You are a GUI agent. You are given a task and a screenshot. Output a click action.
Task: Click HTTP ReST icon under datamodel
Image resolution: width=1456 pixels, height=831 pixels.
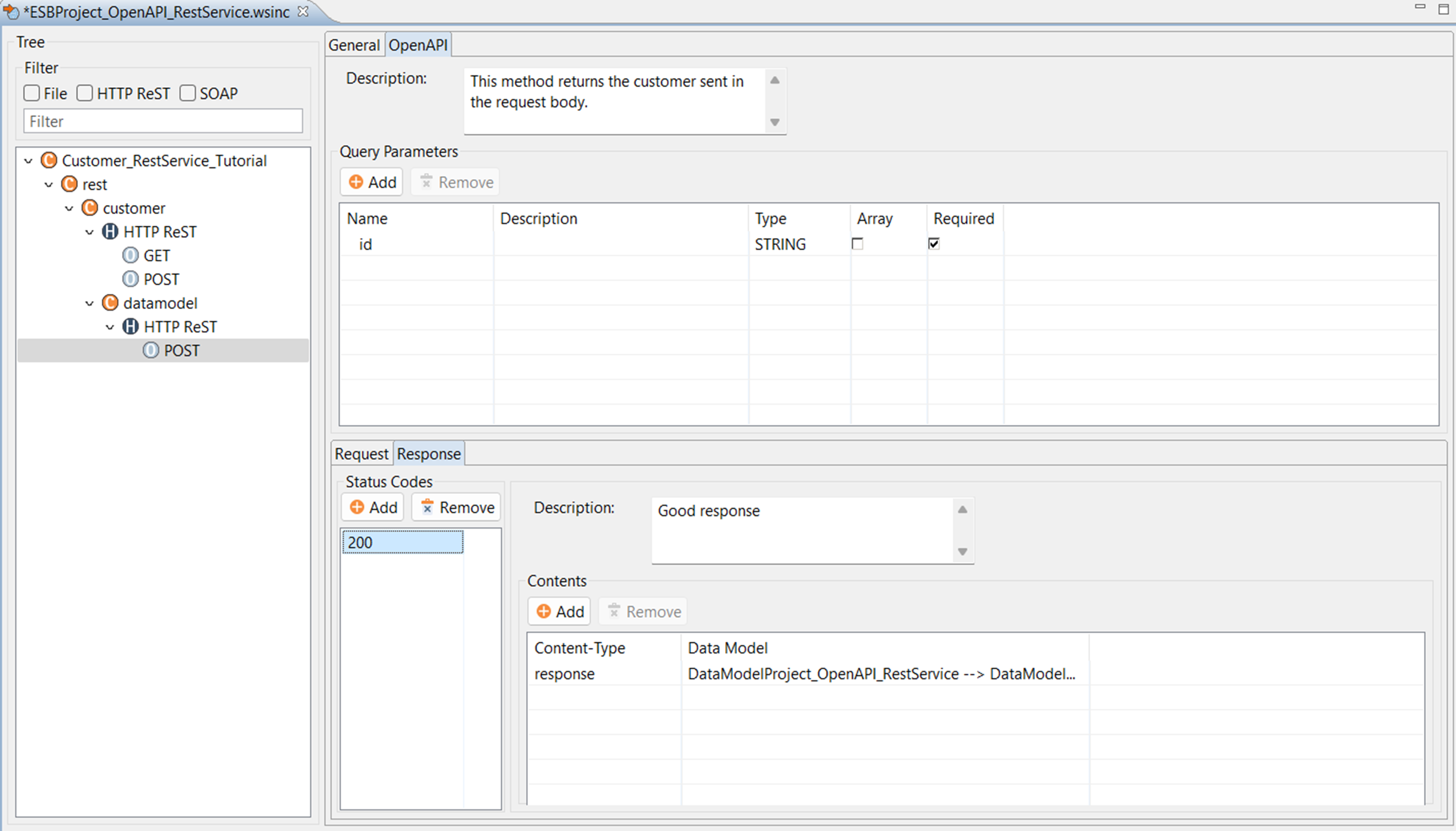(x=131, y=326)
